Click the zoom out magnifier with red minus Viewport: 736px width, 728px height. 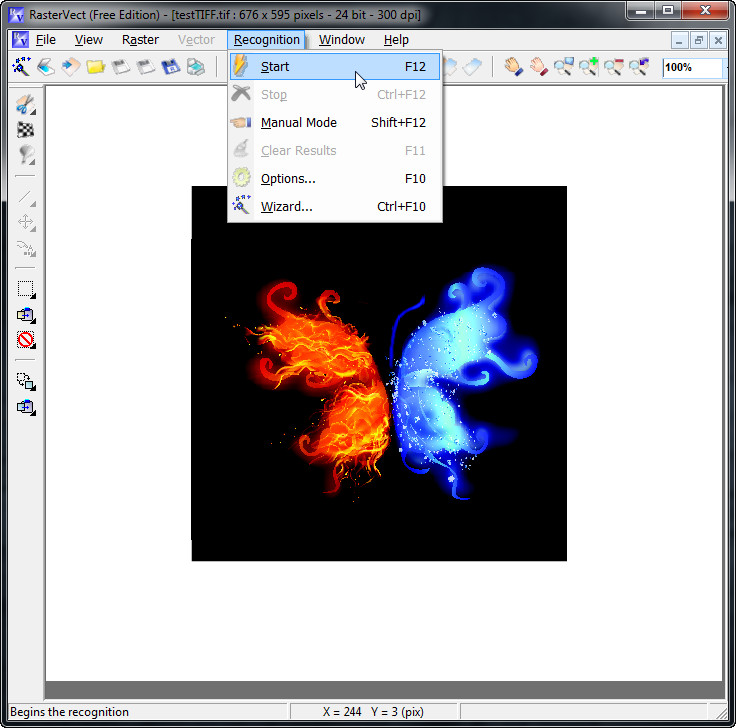click(613, 67)
